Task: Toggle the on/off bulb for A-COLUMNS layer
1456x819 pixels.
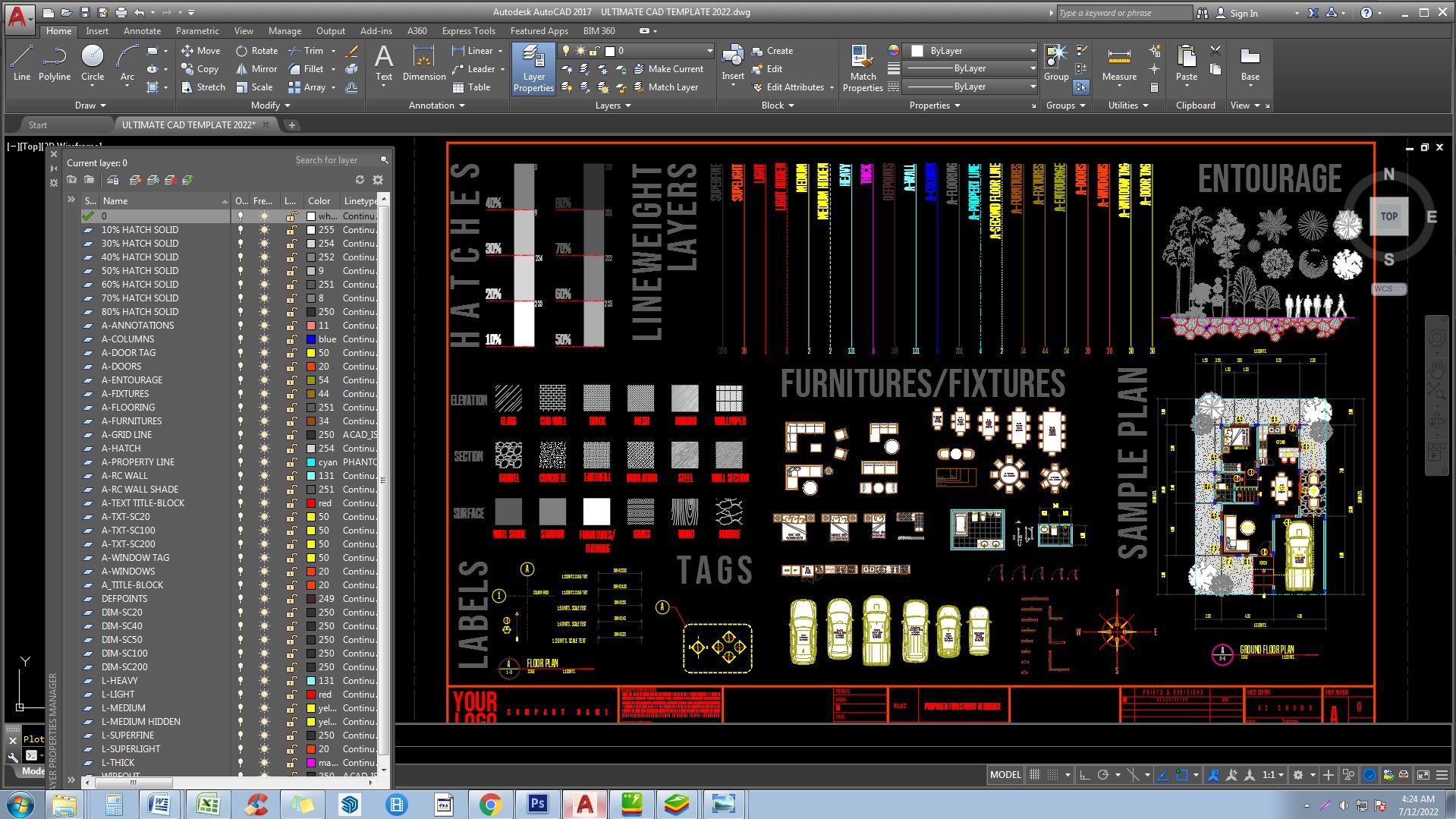Action: 241,339
